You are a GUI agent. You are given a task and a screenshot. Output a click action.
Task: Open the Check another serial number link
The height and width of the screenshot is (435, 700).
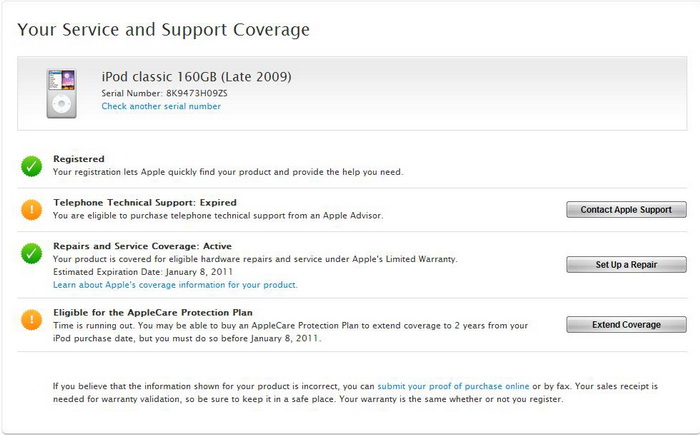click(x=161, y=106)
